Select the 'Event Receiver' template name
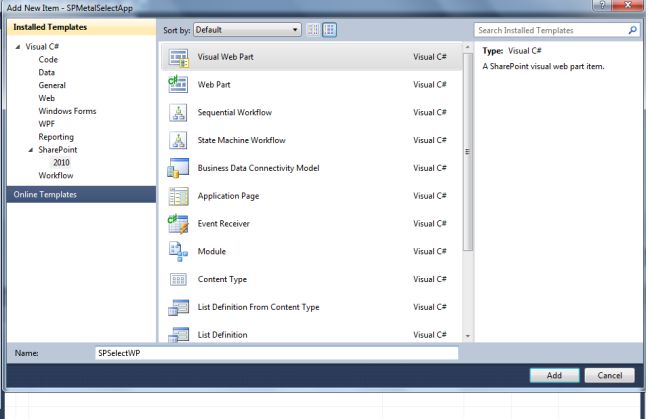The height and width of the screenshot is (419, 650). 223,224
